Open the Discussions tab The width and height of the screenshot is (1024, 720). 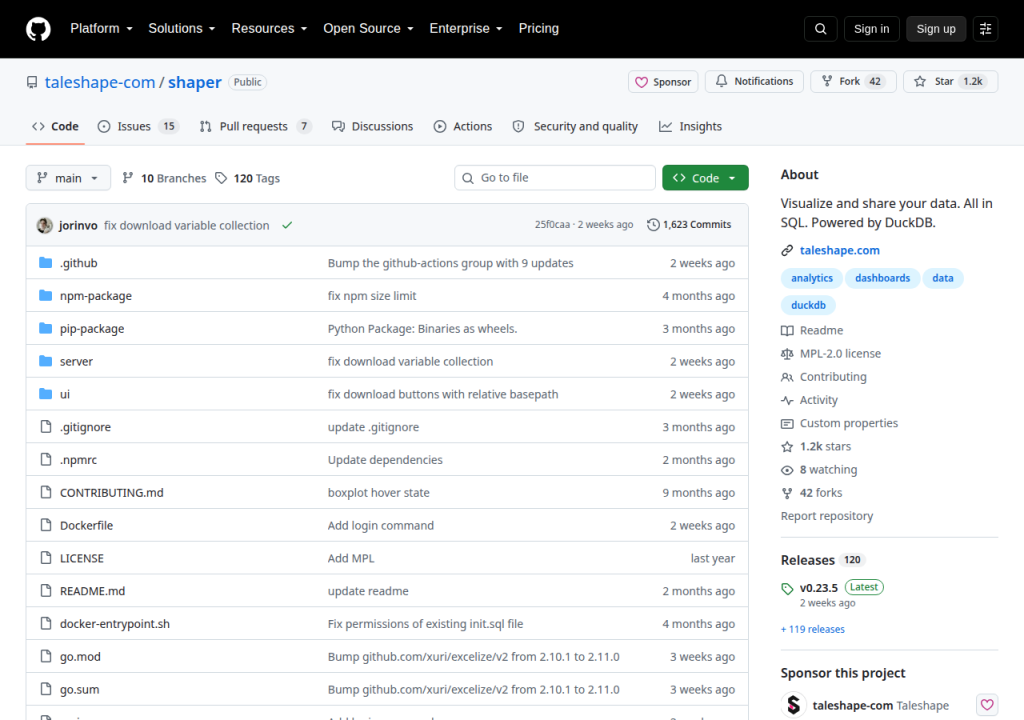click(x=373, y=127)
